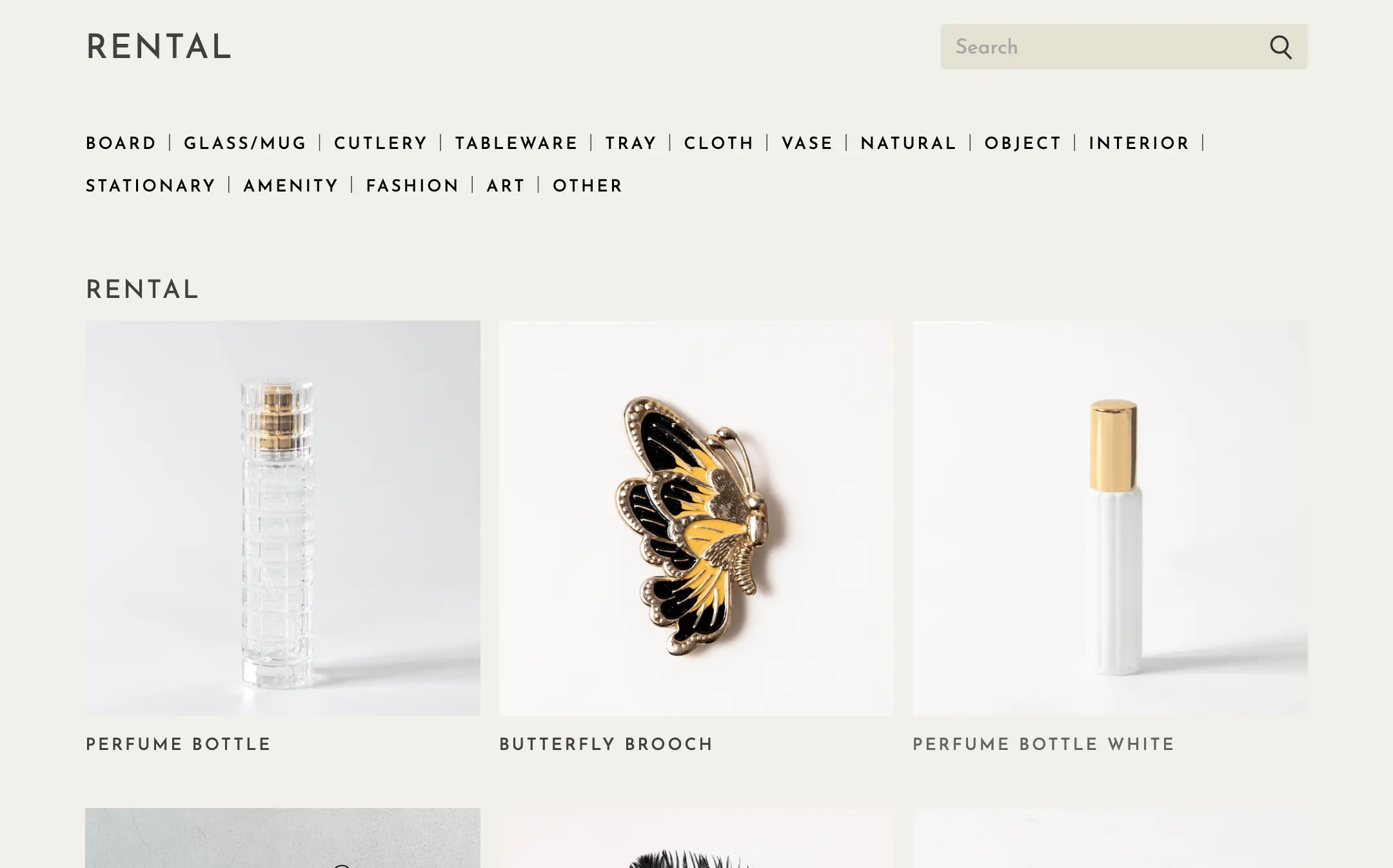The image size is (1393, 868).
Task: Click the magnifying glass search icon
Action: [1280, 47]
